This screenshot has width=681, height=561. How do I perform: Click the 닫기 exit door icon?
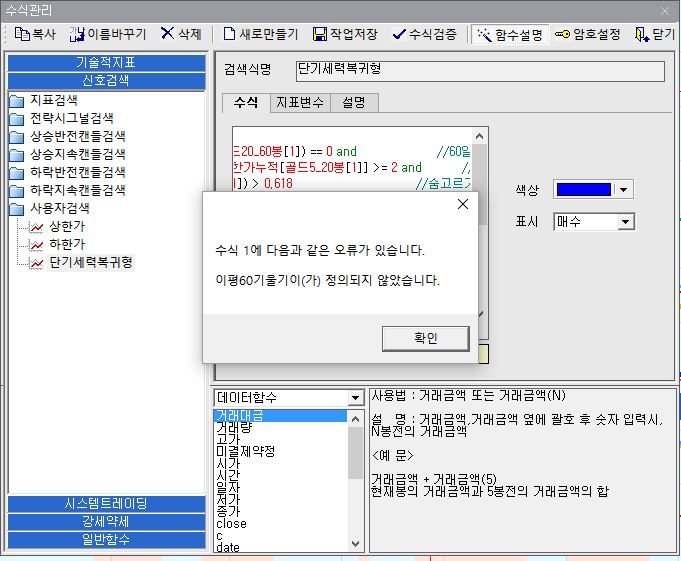point(642,34)
